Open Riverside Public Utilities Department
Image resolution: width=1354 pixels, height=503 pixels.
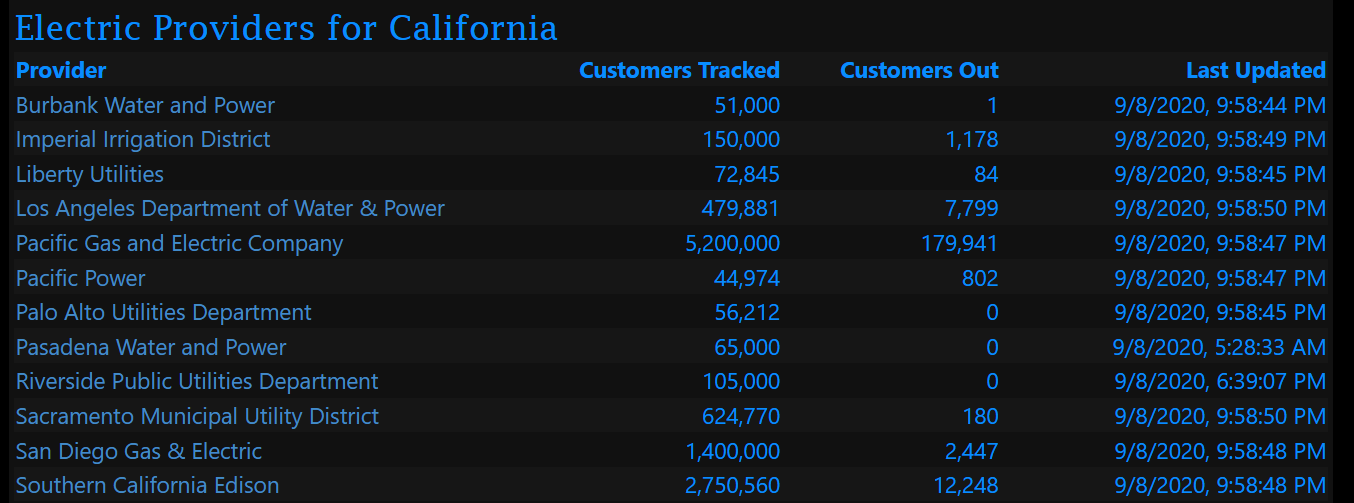point(197,381)
